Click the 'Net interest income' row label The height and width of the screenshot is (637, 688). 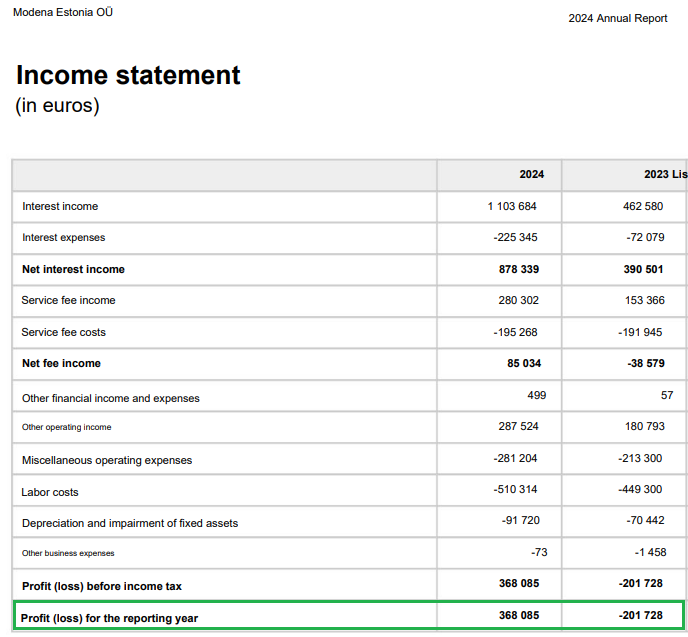(x=73, y=269)
